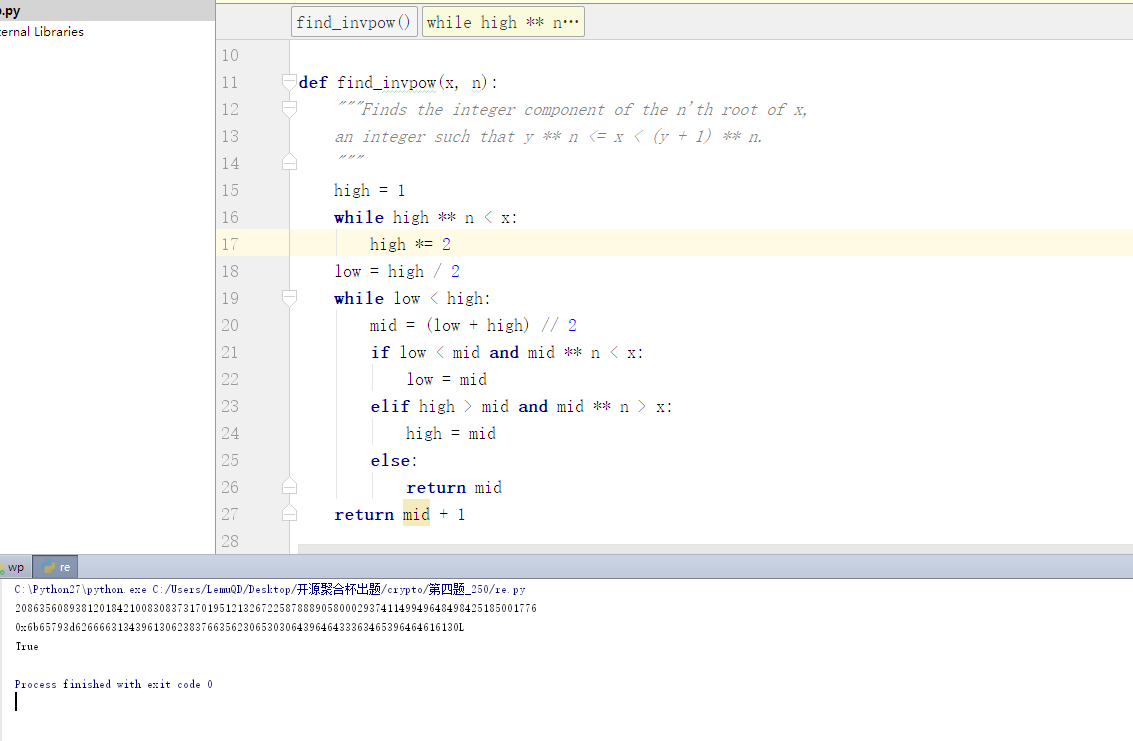Click the Python icon on the re run tab
Image resolution: width=1133 pixels, height=741 pixels.
point(49,567)
